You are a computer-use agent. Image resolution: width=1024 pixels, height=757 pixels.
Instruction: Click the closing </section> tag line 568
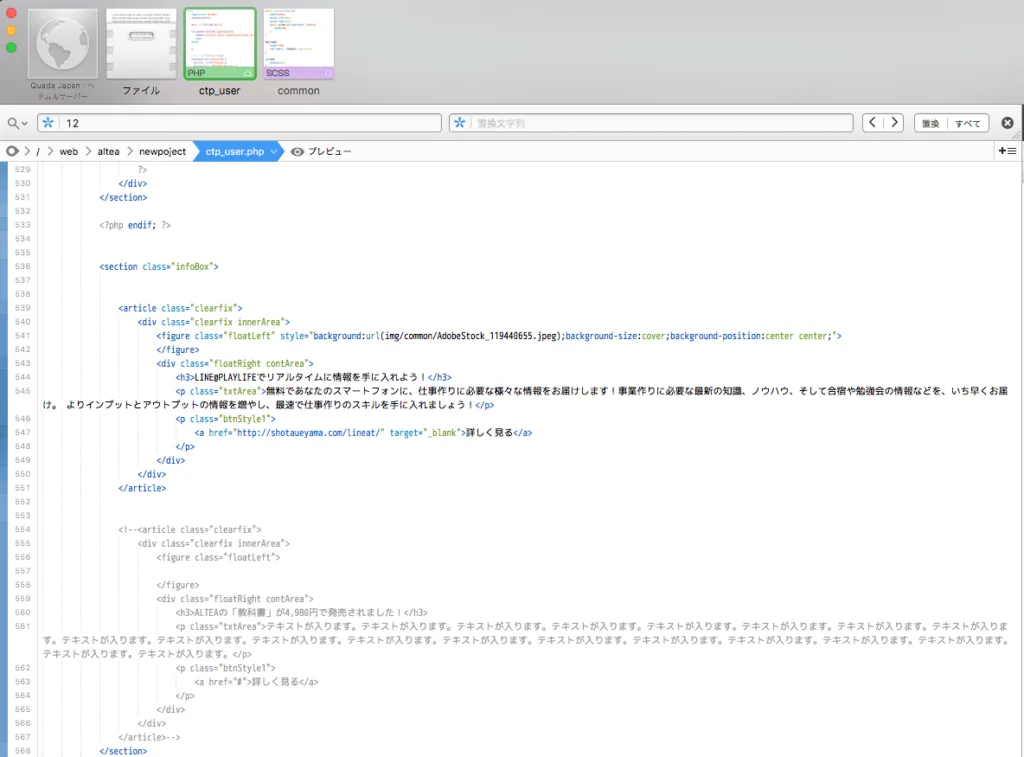[123, 751]
